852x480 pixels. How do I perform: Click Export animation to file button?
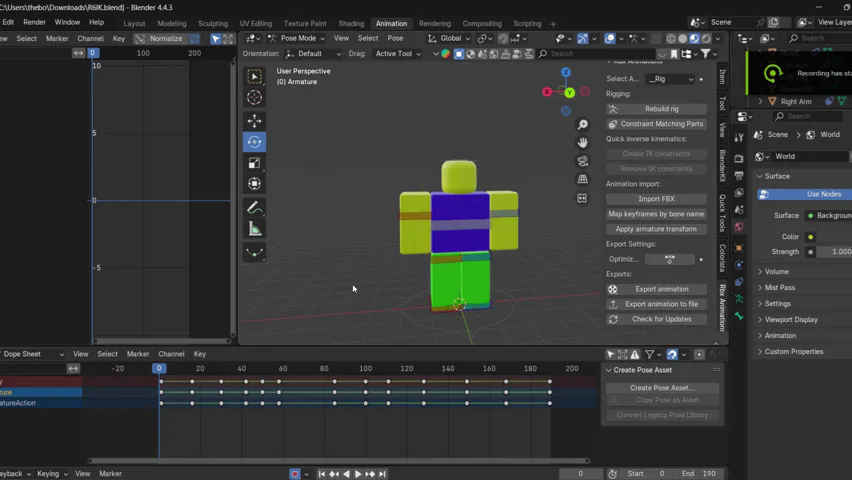click(656, 304)
